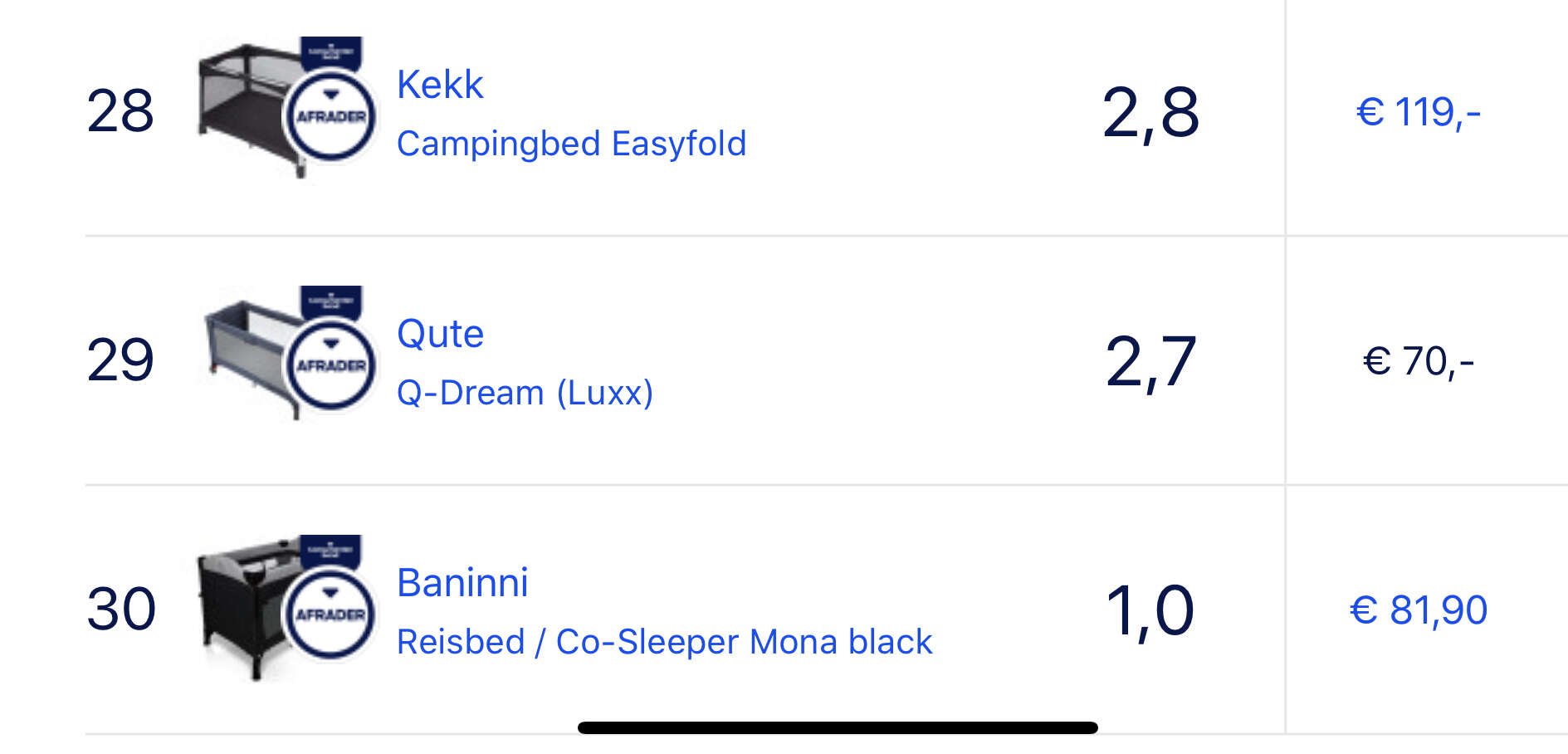
Task: Click the Afrader badge on Qute bed
Action: (x=330, y=365)
